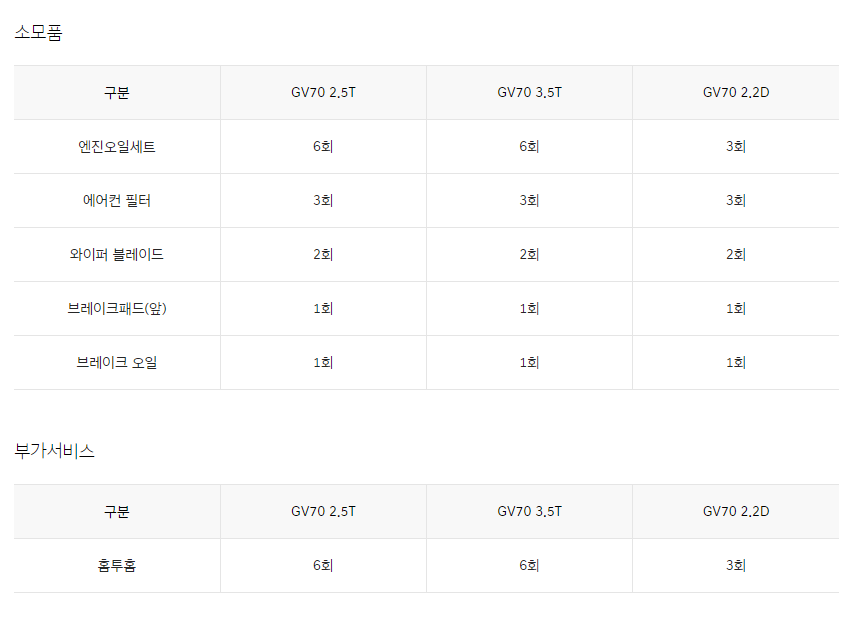Click GV70 3.5T header in 소모품 table
Image resolution: width=859 pixels, height=621 pixels.
[x=529, y=93]
